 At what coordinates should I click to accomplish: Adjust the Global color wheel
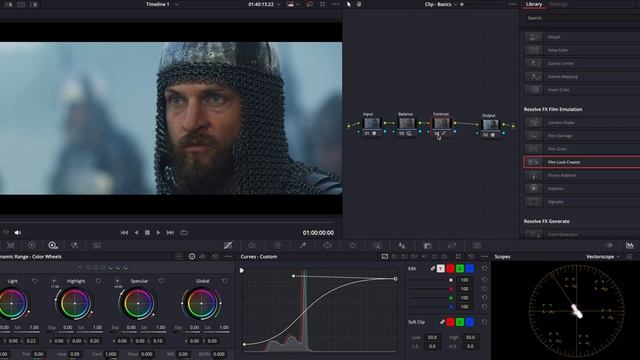coord(202,304)
